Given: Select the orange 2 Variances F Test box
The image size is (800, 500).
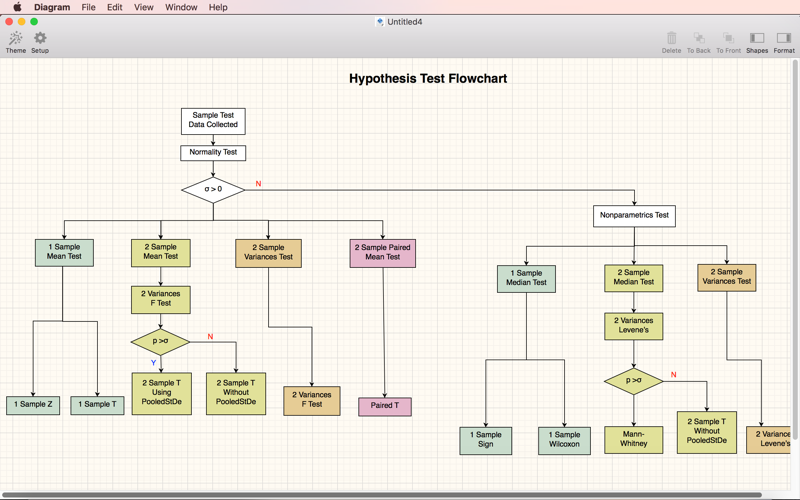Looking at the screenshot, I should coord(312,401).
